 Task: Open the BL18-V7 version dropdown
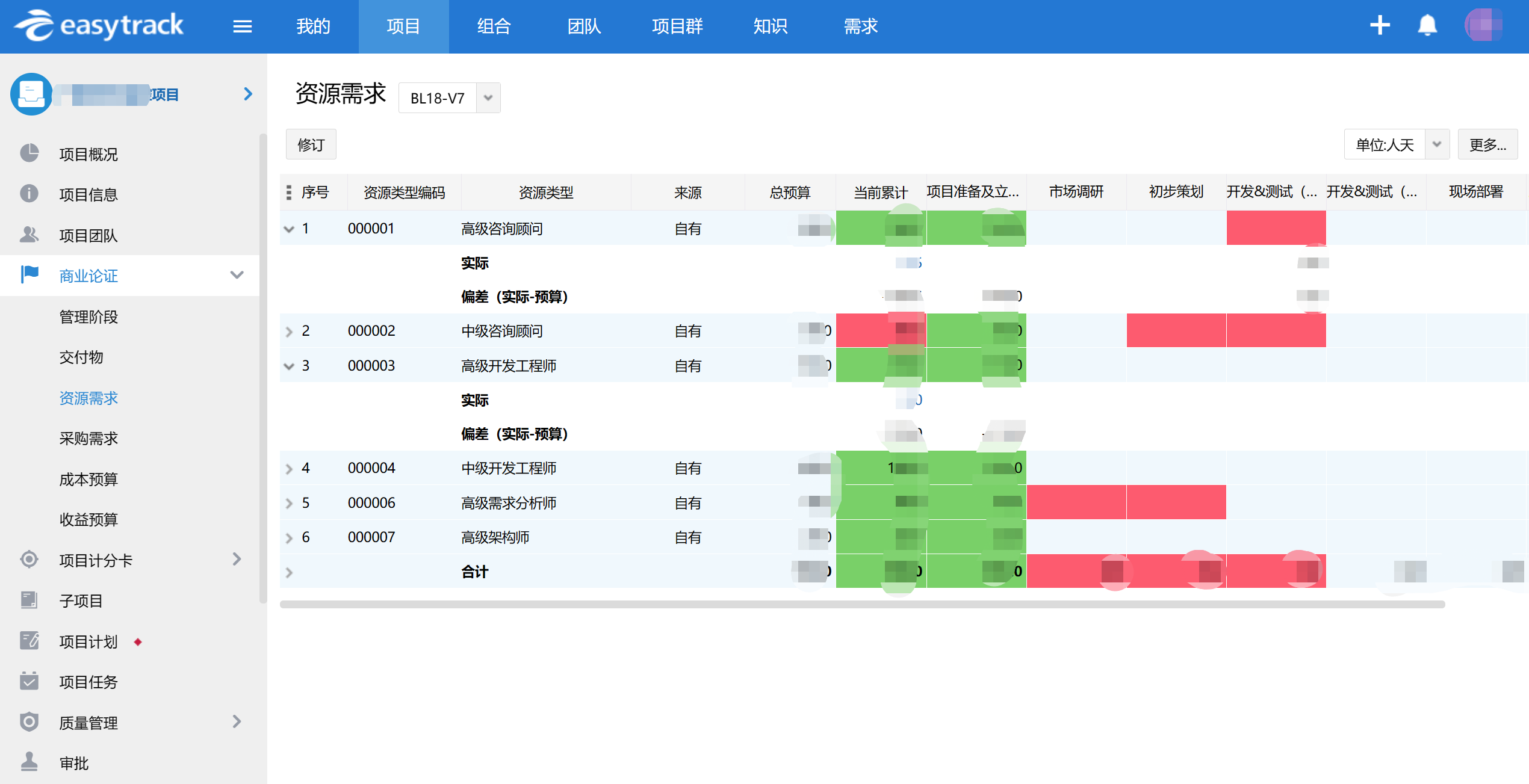[488, 97]
